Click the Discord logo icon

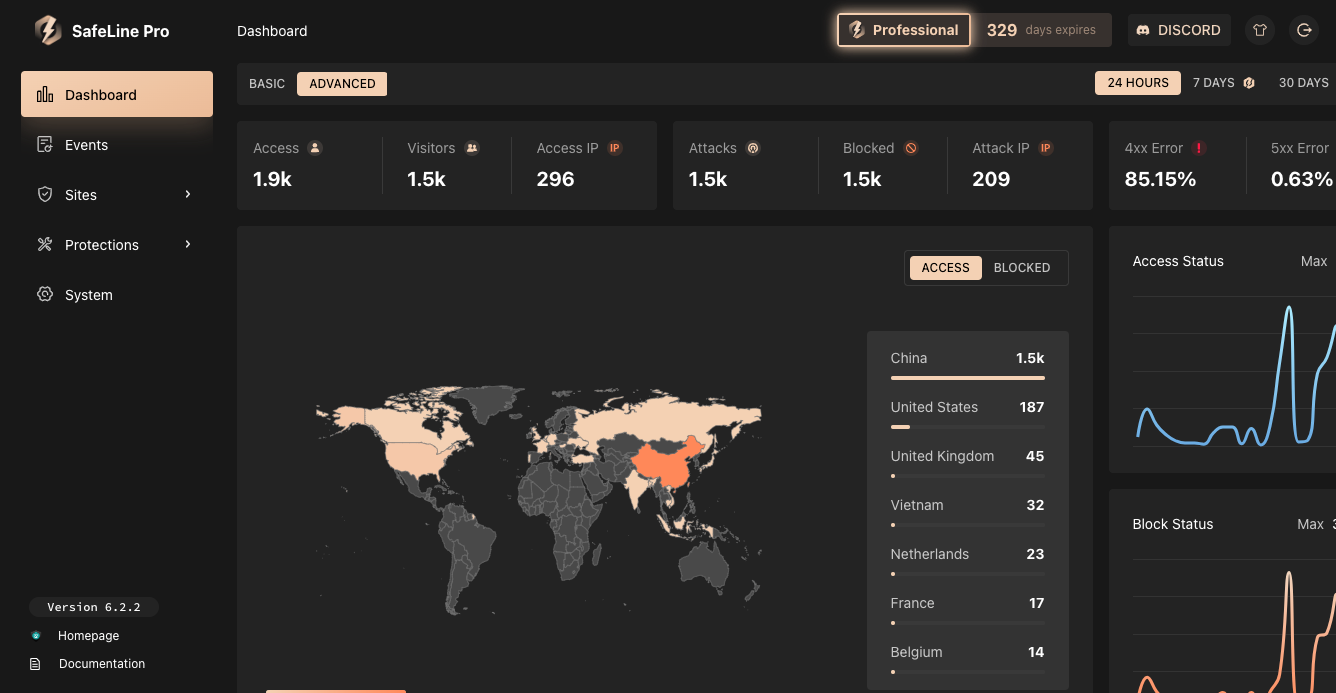tap(1144, 30)
